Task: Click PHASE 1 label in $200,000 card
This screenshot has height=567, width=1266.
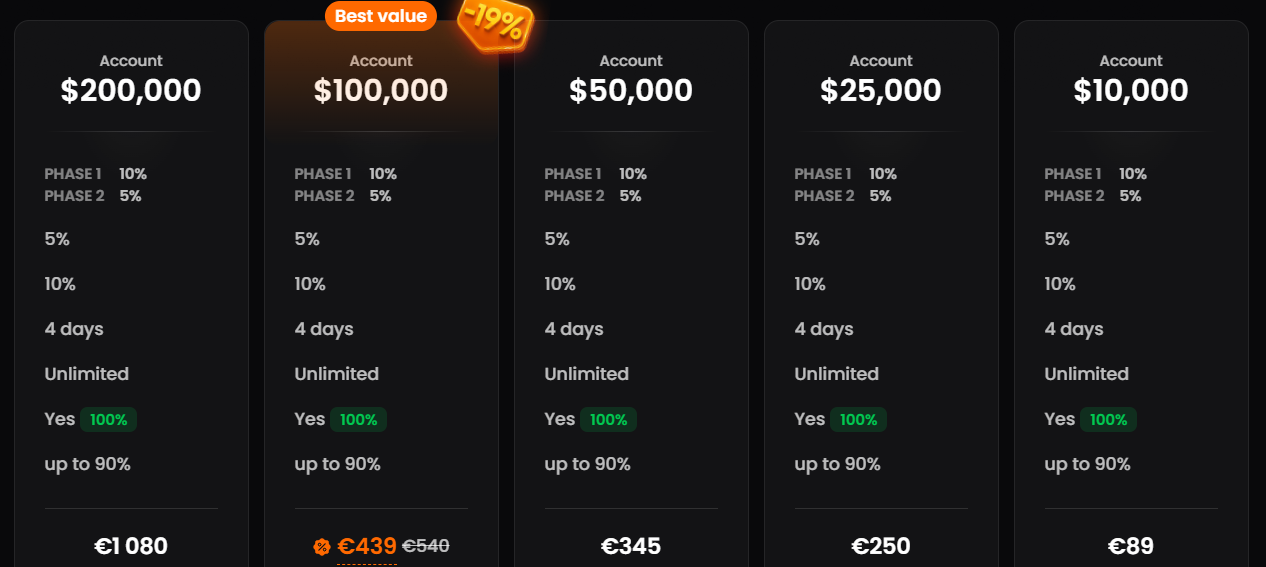Action: click(73, 174)
